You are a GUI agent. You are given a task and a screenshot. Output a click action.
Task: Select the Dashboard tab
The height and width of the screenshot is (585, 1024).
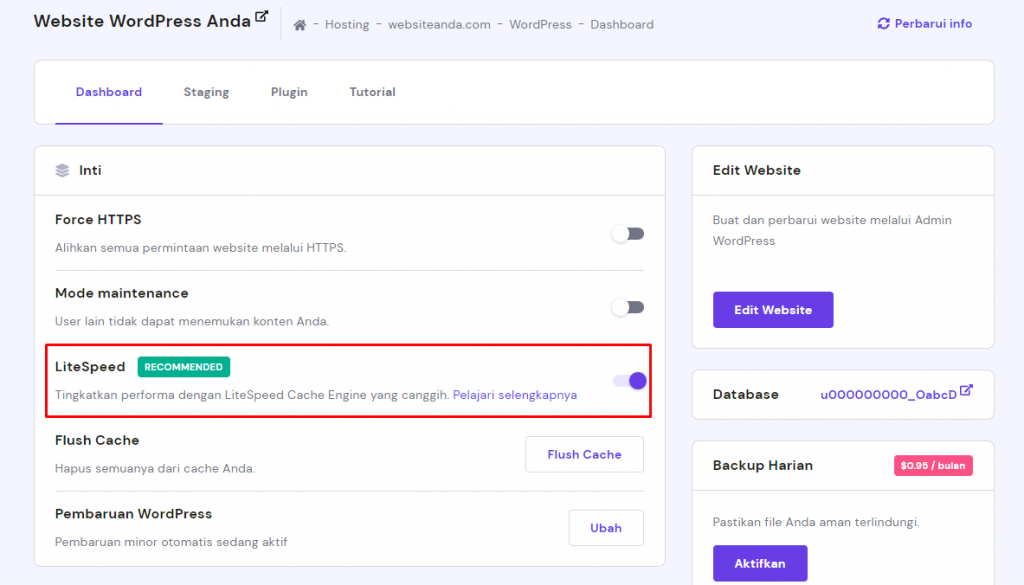tap(109, 91)
